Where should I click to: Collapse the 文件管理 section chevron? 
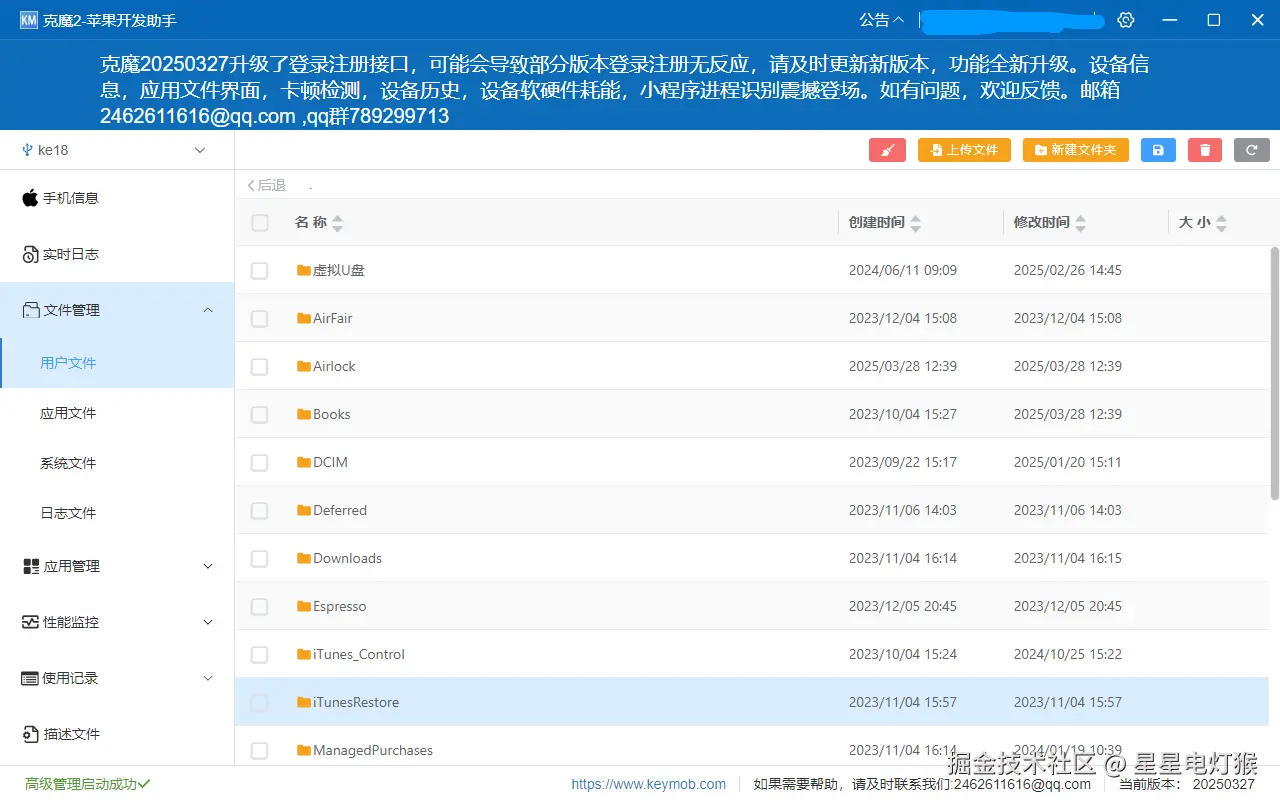208,310
